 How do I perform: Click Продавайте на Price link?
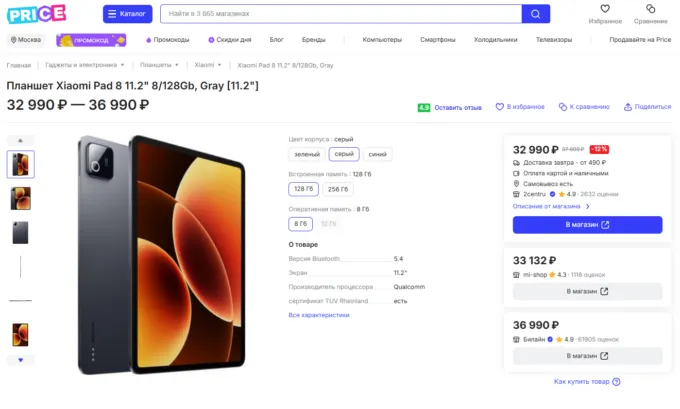640,39
